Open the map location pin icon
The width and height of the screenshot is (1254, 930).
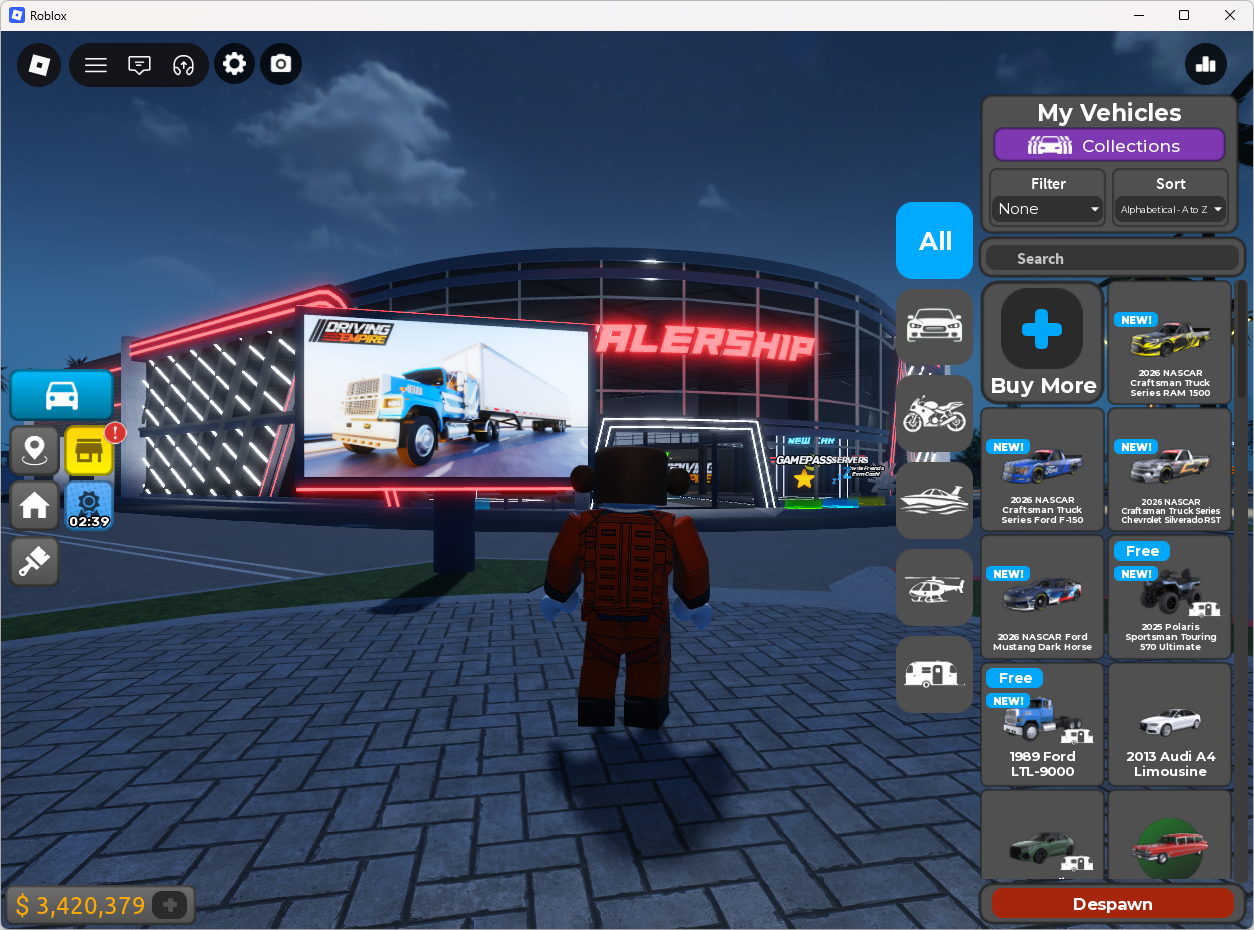pos(35,450)
